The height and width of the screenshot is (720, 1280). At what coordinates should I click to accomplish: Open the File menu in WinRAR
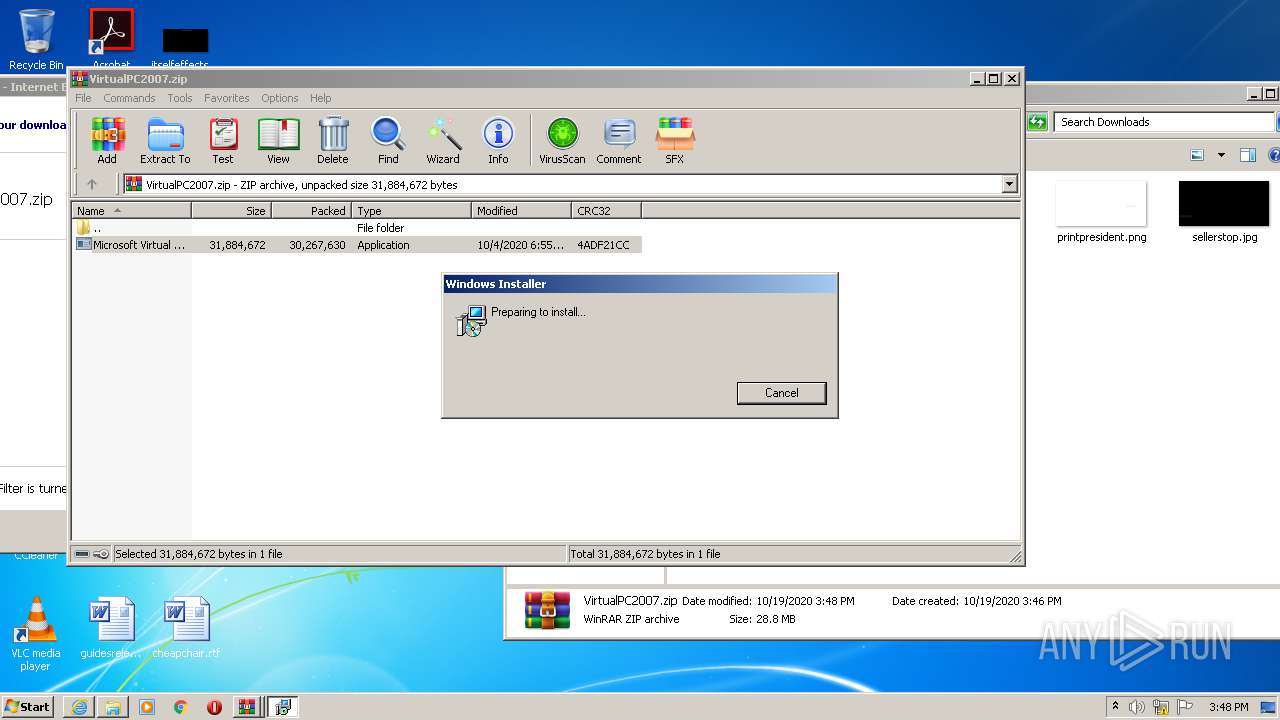83,98
